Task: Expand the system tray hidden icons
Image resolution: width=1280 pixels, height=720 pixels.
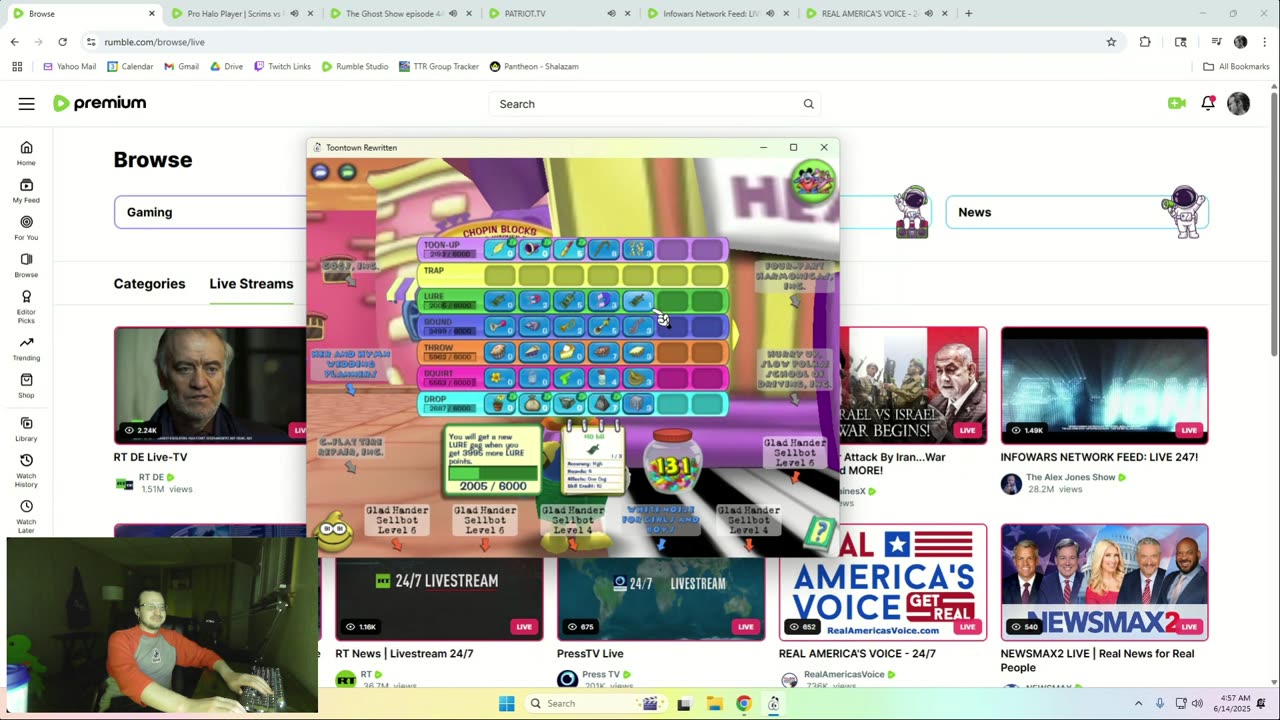Action: pos(1138,704)
